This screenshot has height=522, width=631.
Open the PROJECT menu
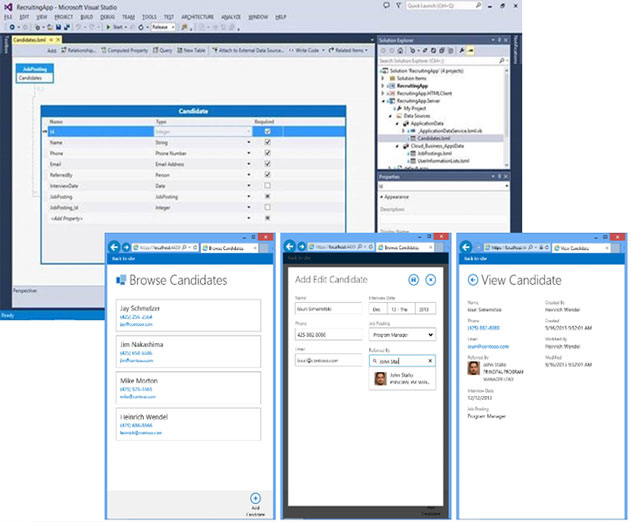(x=64, y=17)
